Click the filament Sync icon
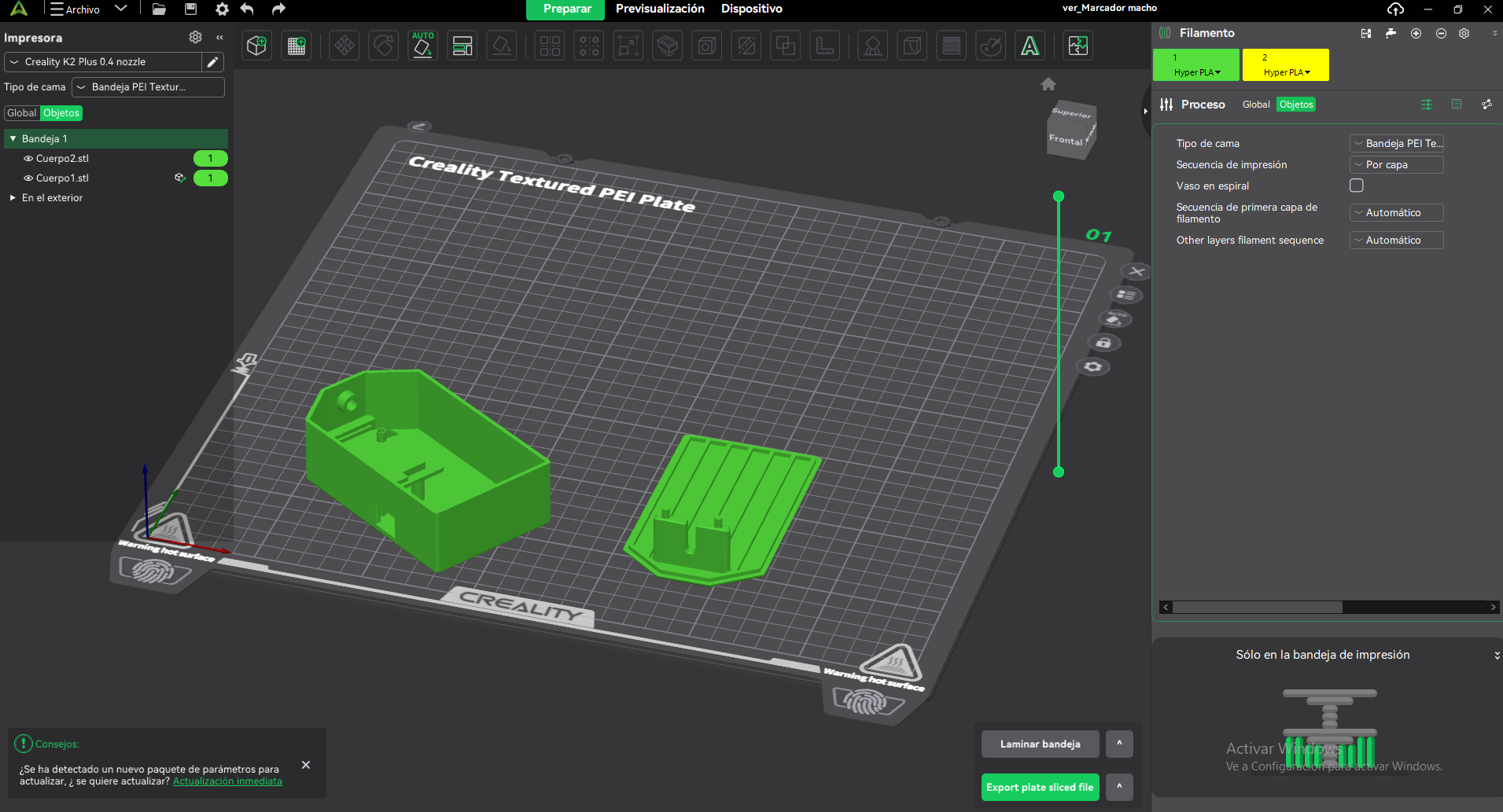The image size is (1503, 812). click(x=1366, y=33)
